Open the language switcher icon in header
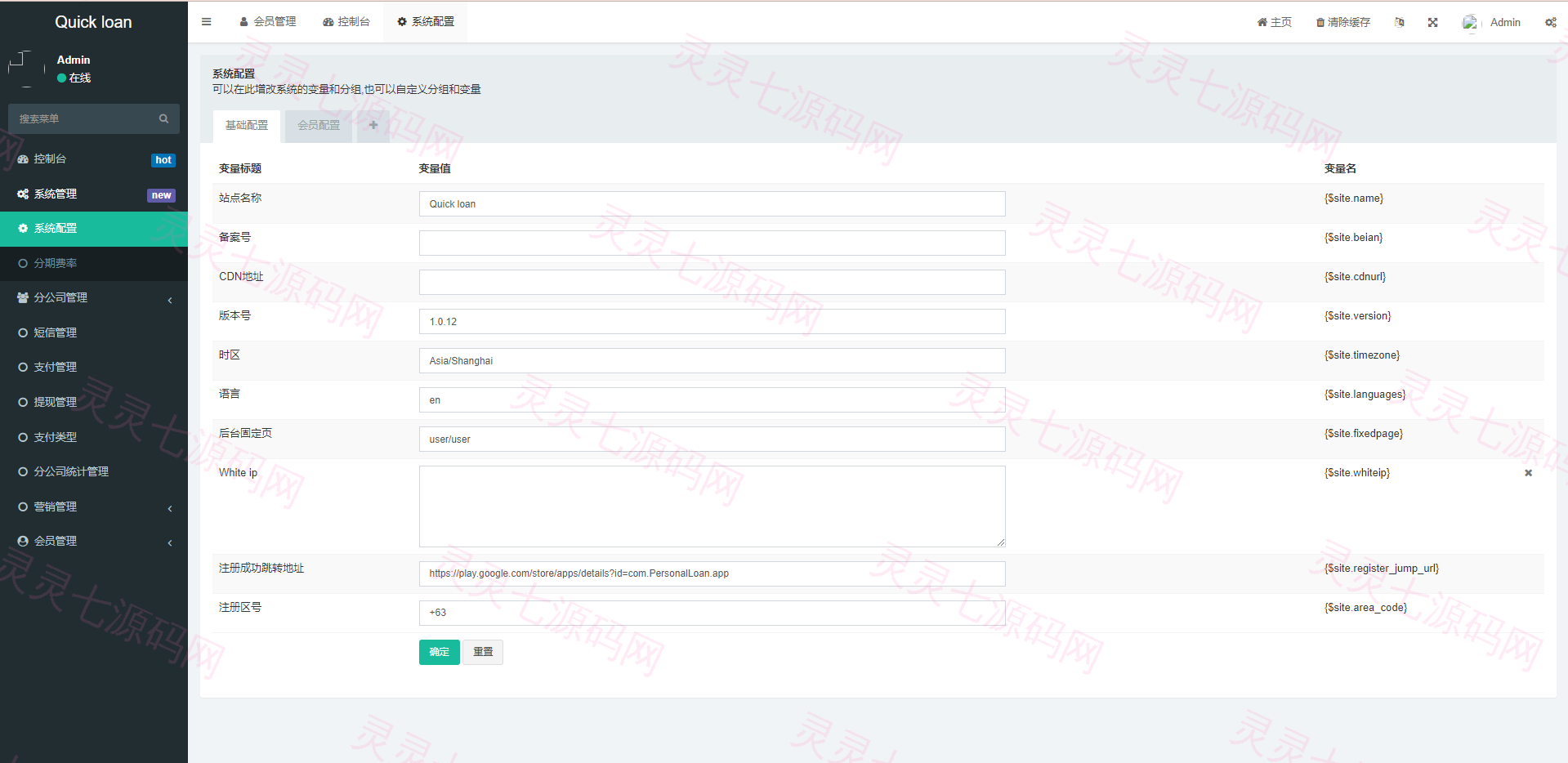1568x763 pixels. click(x=1399, y=23)
